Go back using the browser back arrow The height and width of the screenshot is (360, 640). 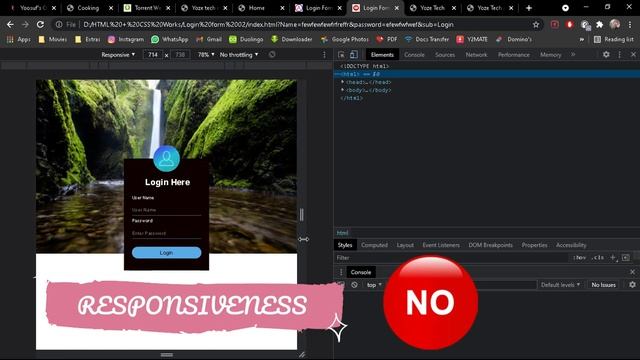click(10, 24)
